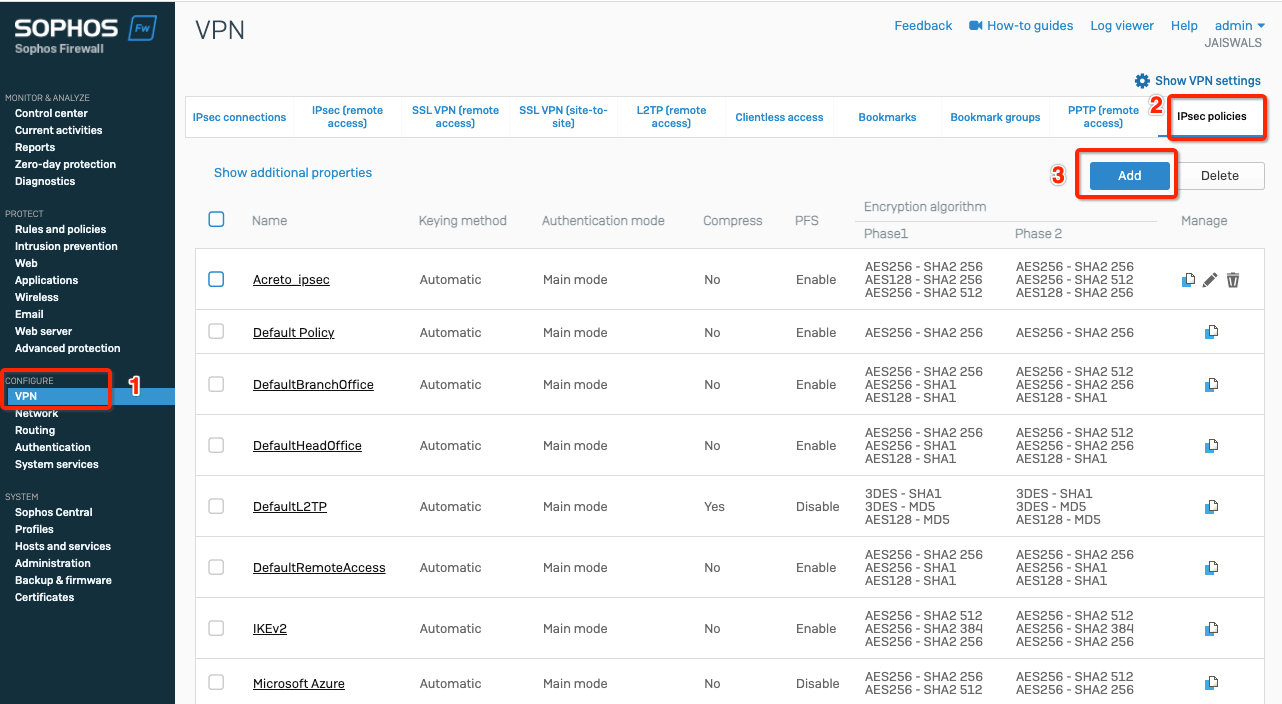Open the PPTP (remote access) tab
1282x704 pixels.
point(1103,117)
